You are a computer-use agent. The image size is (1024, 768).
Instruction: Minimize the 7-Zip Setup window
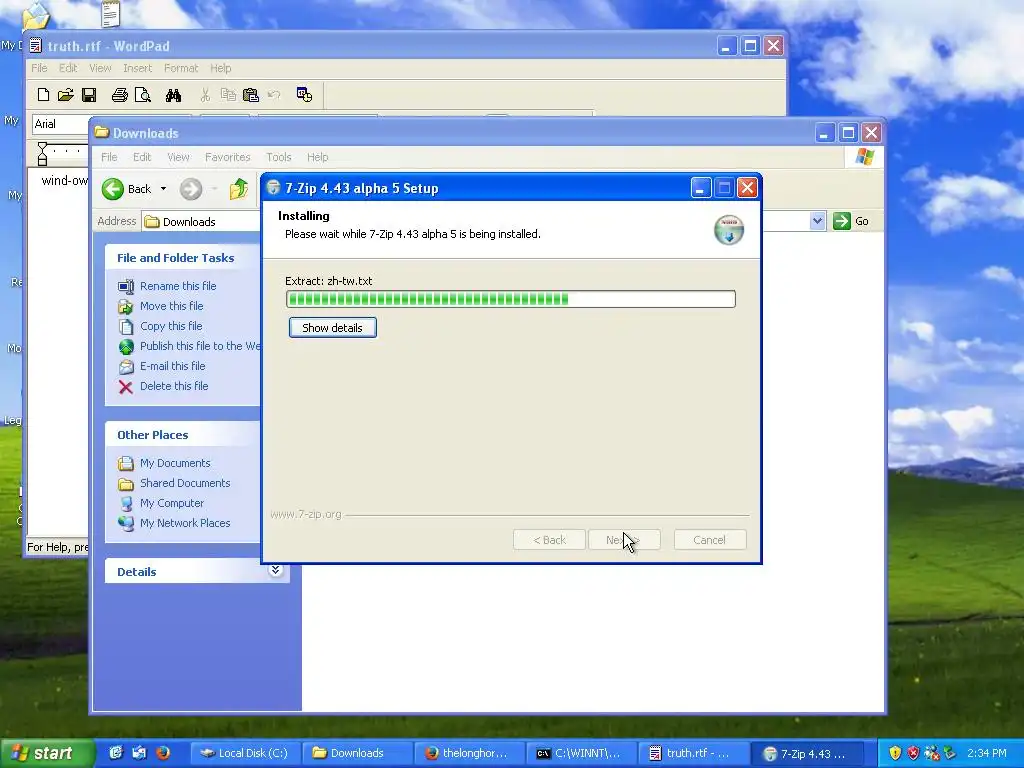pos(701,188)
